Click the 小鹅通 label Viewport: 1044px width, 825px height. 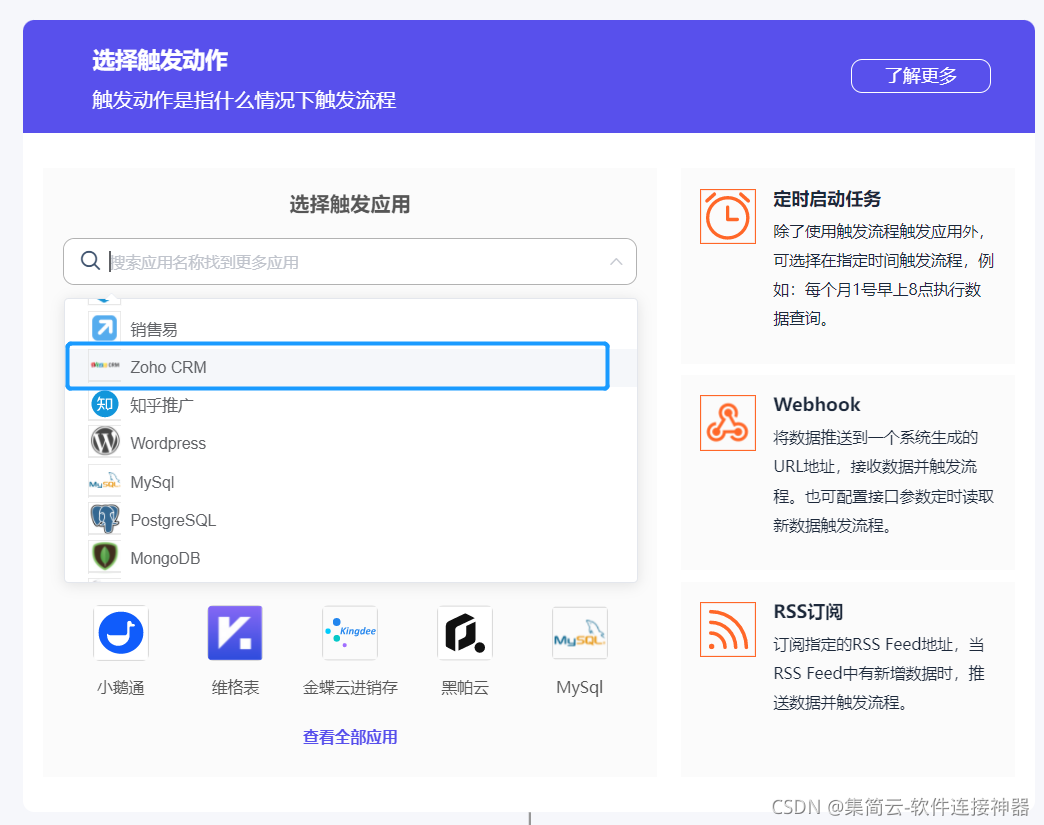point(121,687)
